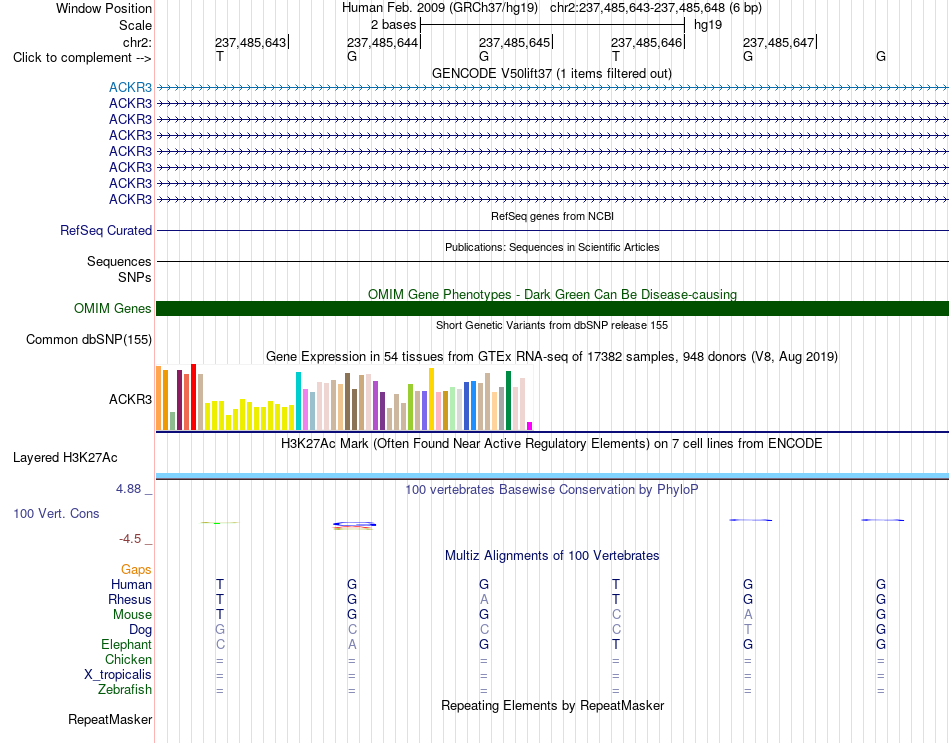Click the chr2:237,485,643-237,485,648 (6 bp) text
Viewport: 950px width, 743px height.
656,8
